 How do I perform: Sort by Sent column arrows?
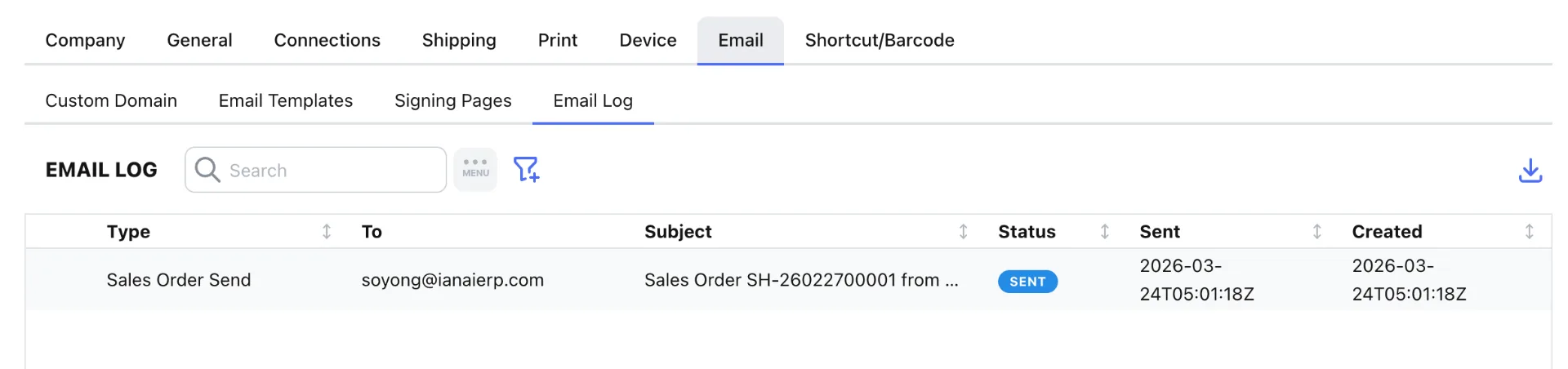1316,232
